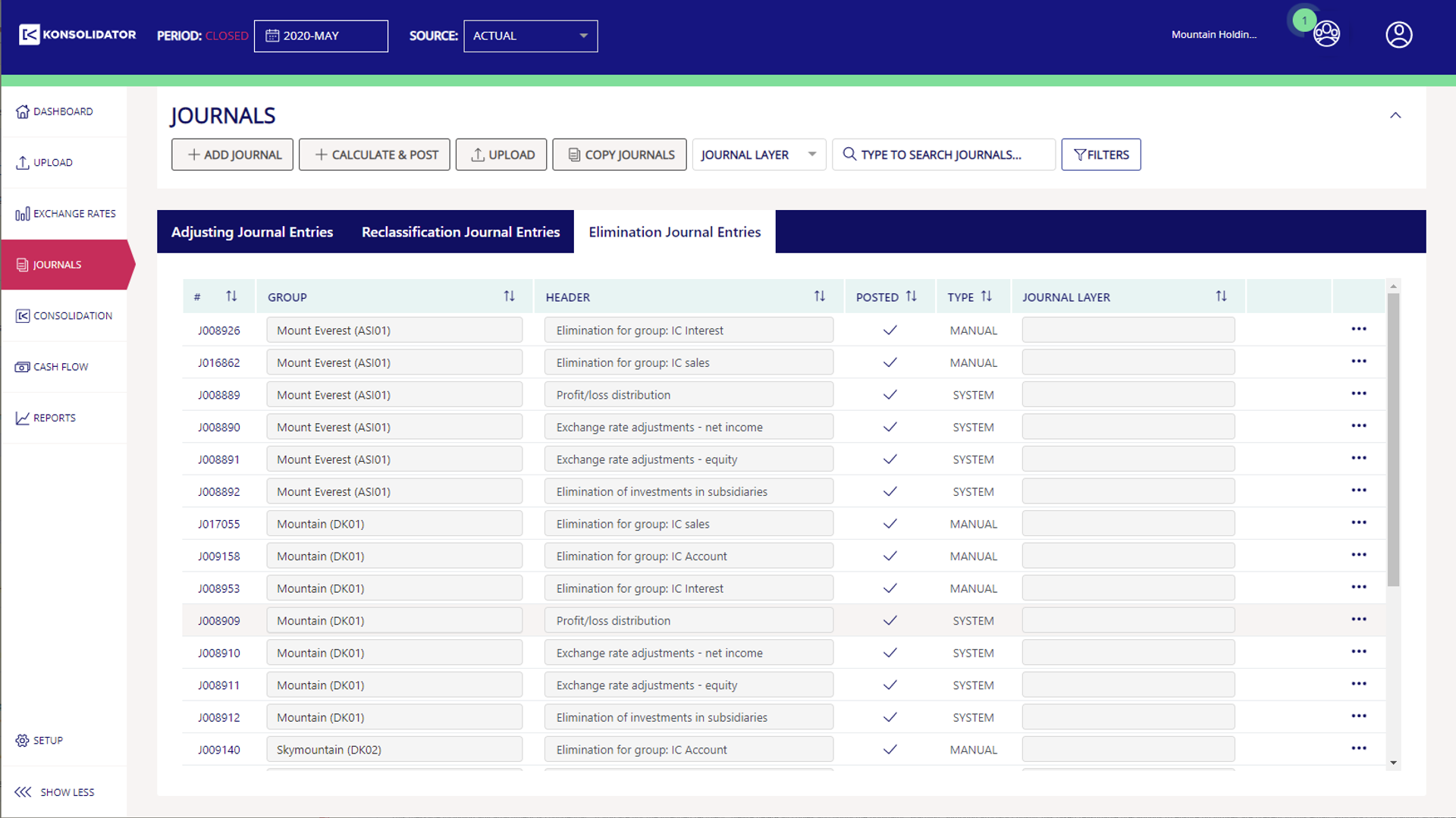The width and height of the screenshot is (1456, 818).
Task: Open the Source ACTUAL dropdown
Action: click(530, 36)
